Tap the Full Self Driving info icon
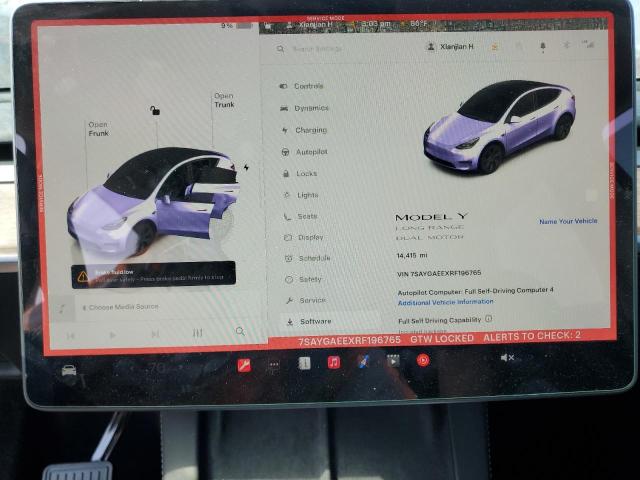The image size is (640, 480). coord(489,319)
